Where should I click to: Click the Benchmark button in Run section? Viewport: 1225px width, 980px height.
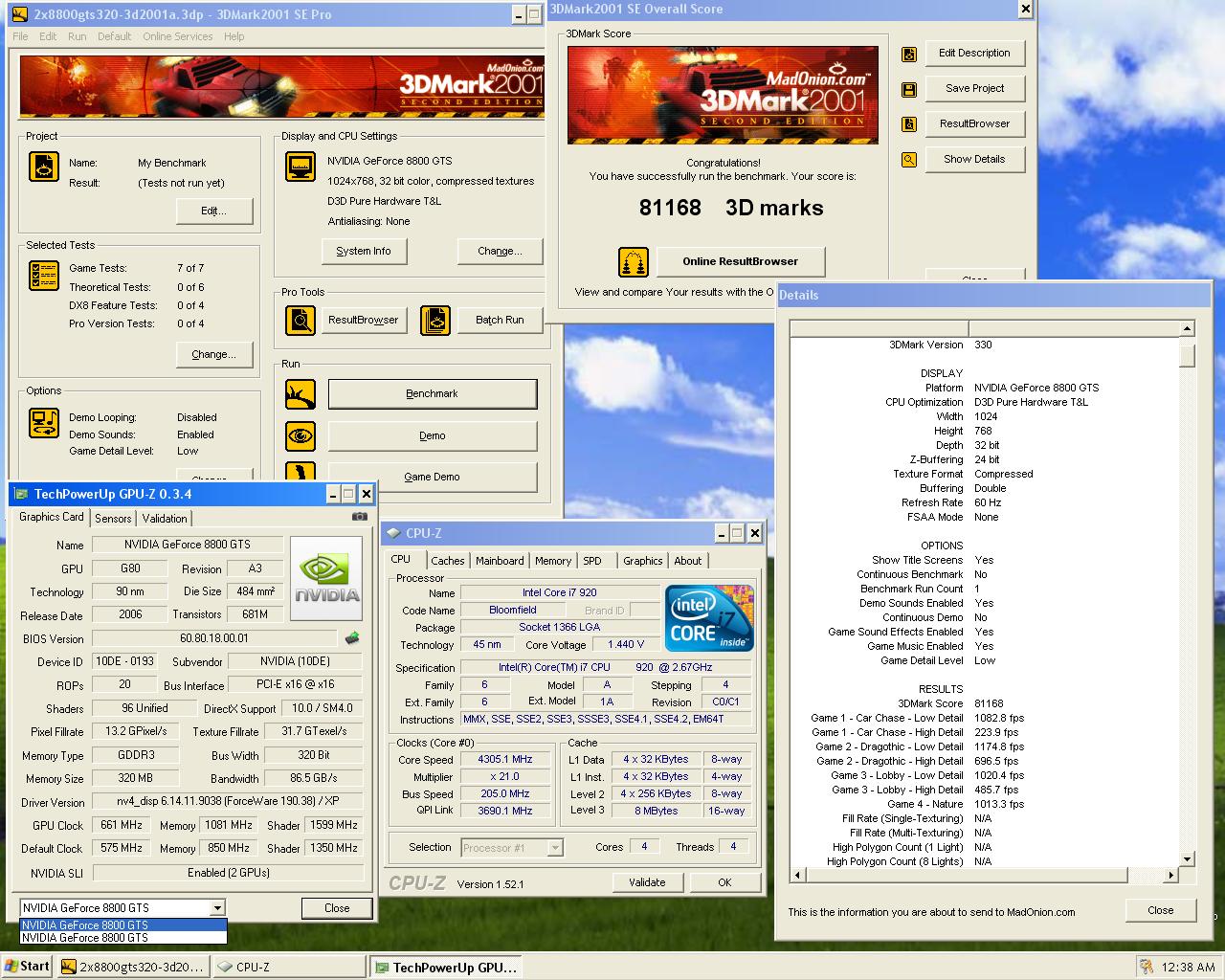pos(433,394)
